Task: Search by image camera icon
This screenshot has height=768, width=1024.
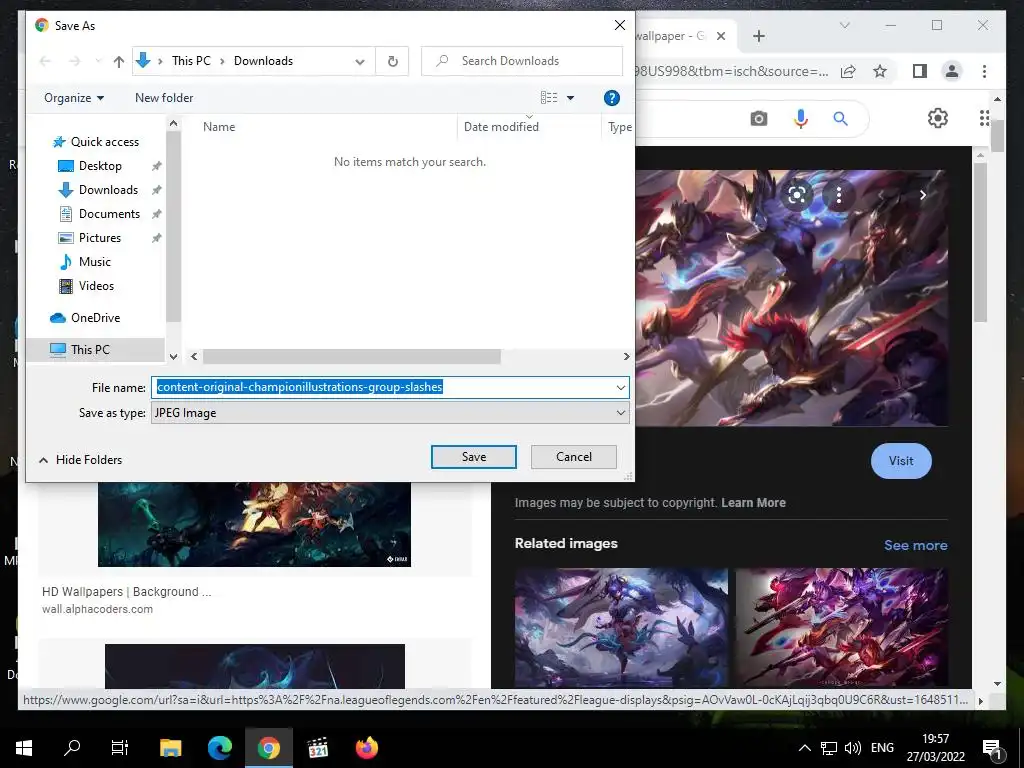Action: pyautogui.click(x=759, y=118)
